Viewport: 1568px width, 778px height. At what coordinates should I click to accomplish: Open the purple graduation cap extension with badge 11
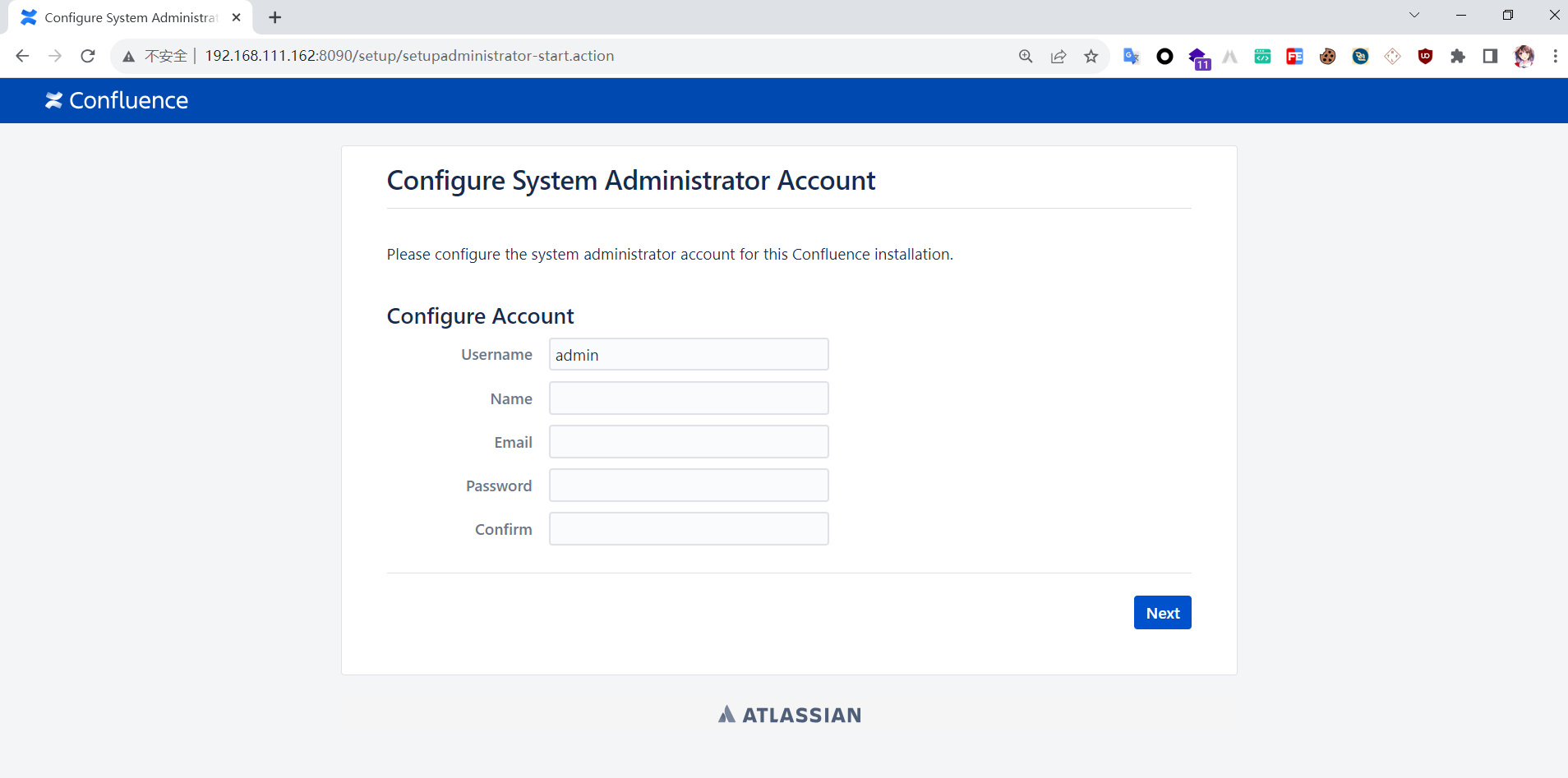click(1198, 58)
